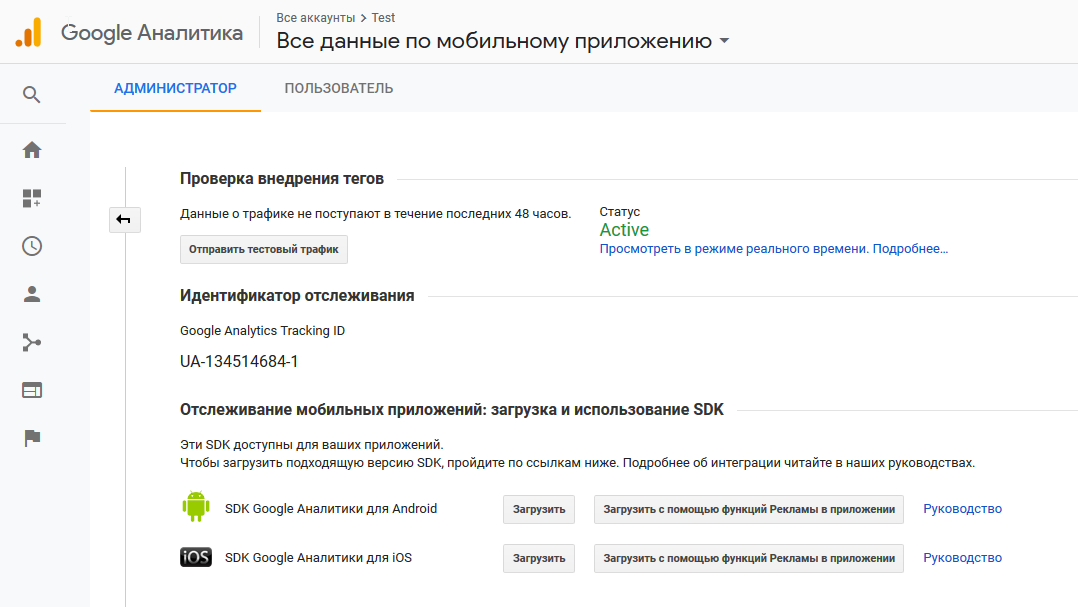Load iOS SDK with in-app Ads features
Viewport: 1078px width, 607px height.
[749, 558]
